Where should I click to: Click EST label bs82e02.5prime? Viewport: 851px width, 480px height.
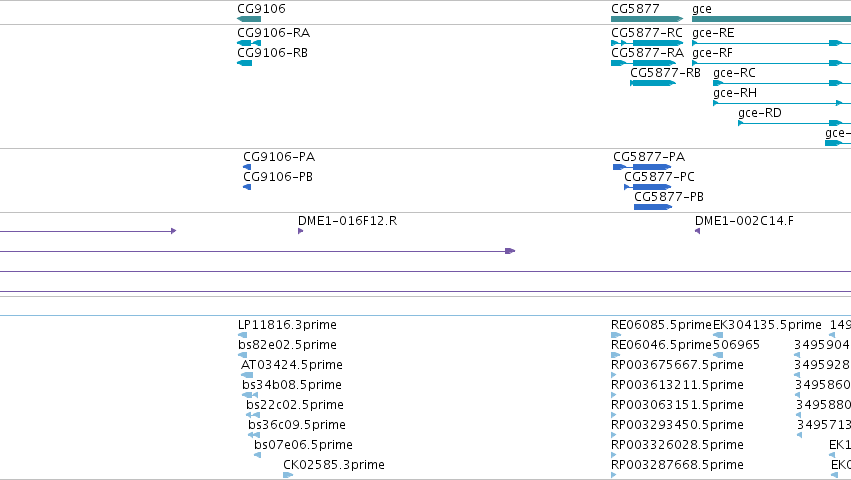pos(287,345)
